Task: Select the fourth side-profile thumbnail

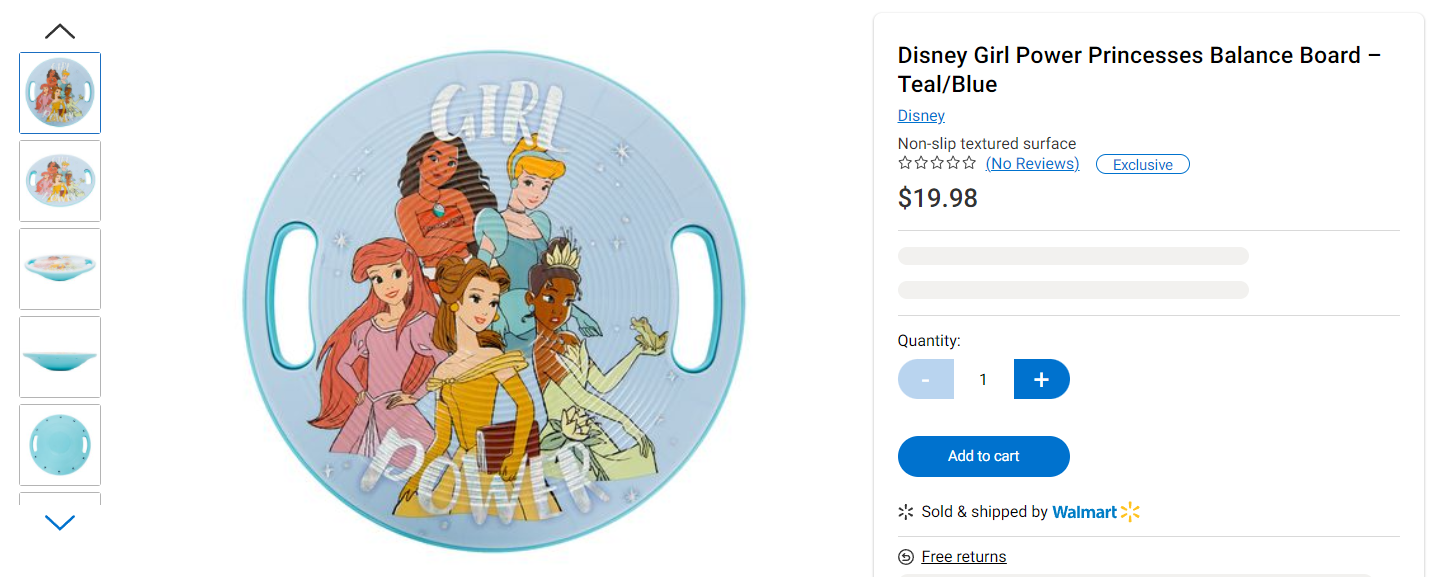Action: pos(60,357)
